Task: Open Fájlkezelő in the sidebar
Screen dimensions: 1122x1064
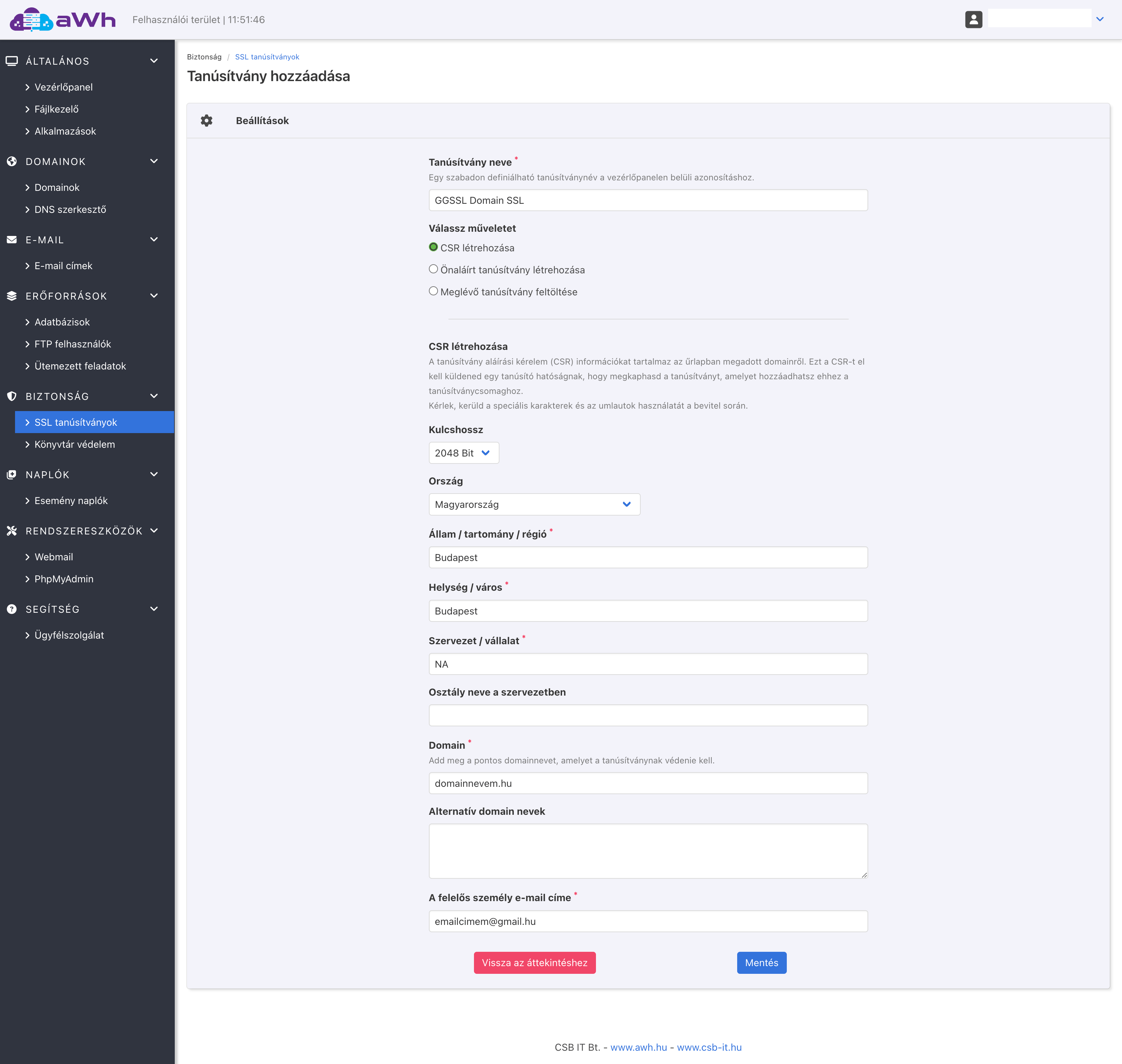Action: [56, 109]
